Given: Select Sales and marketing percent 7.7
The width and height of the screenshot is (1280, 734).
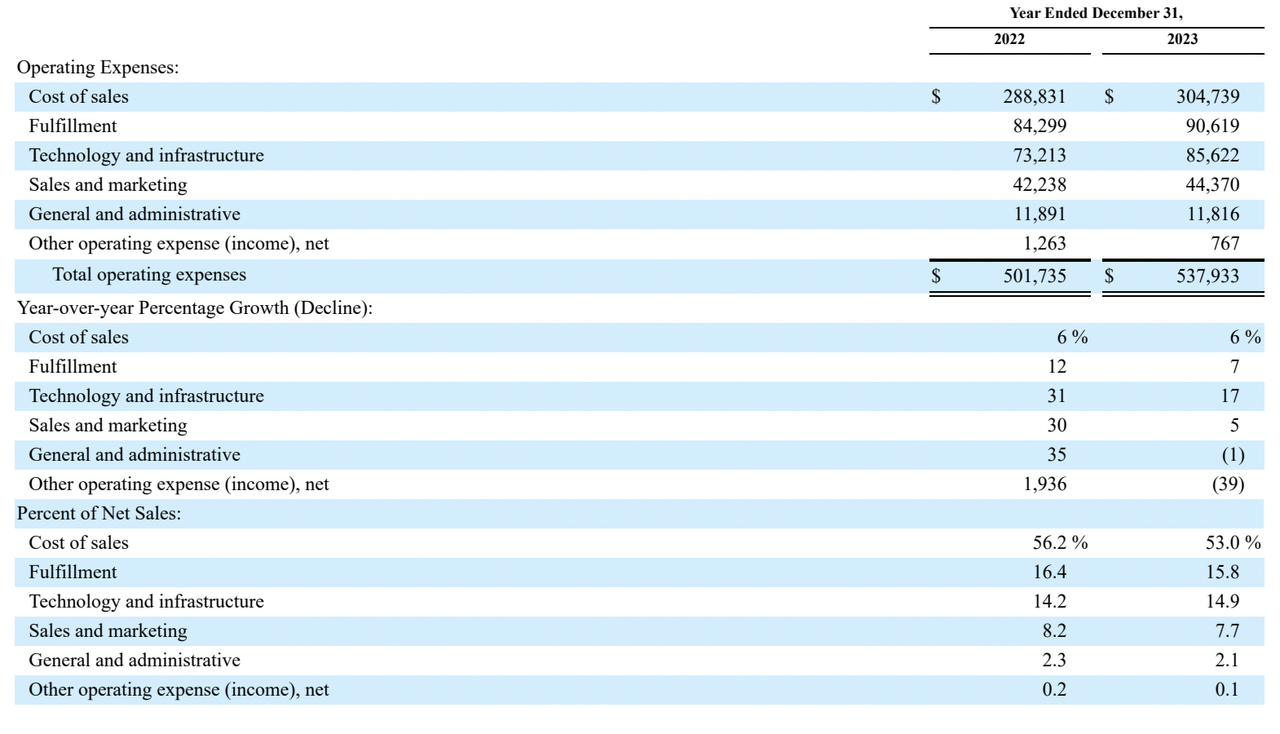Looking at the screenshot, I should (1228, 631).
